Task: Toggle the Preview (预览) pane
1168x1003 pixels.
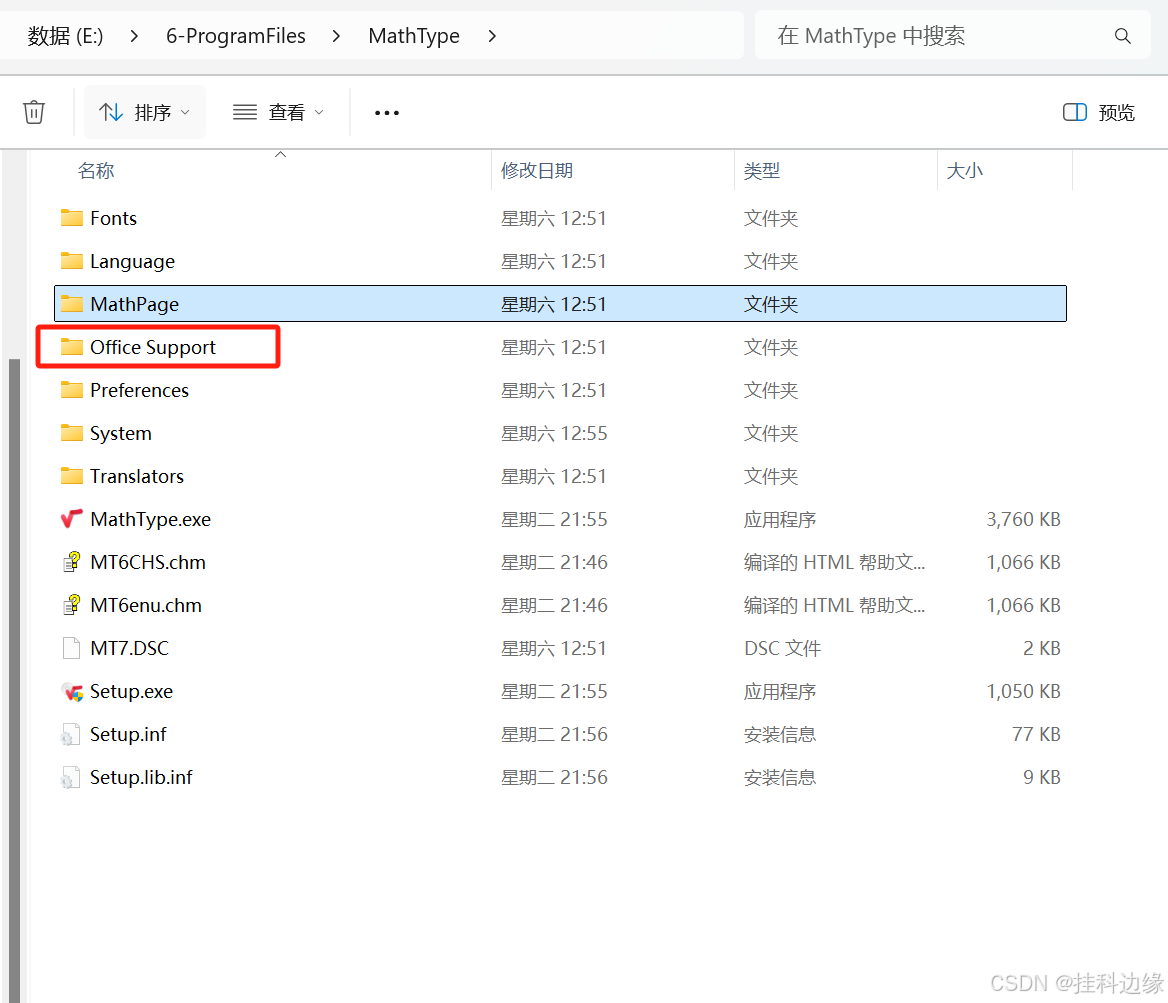Action: tap(1098, 113)
